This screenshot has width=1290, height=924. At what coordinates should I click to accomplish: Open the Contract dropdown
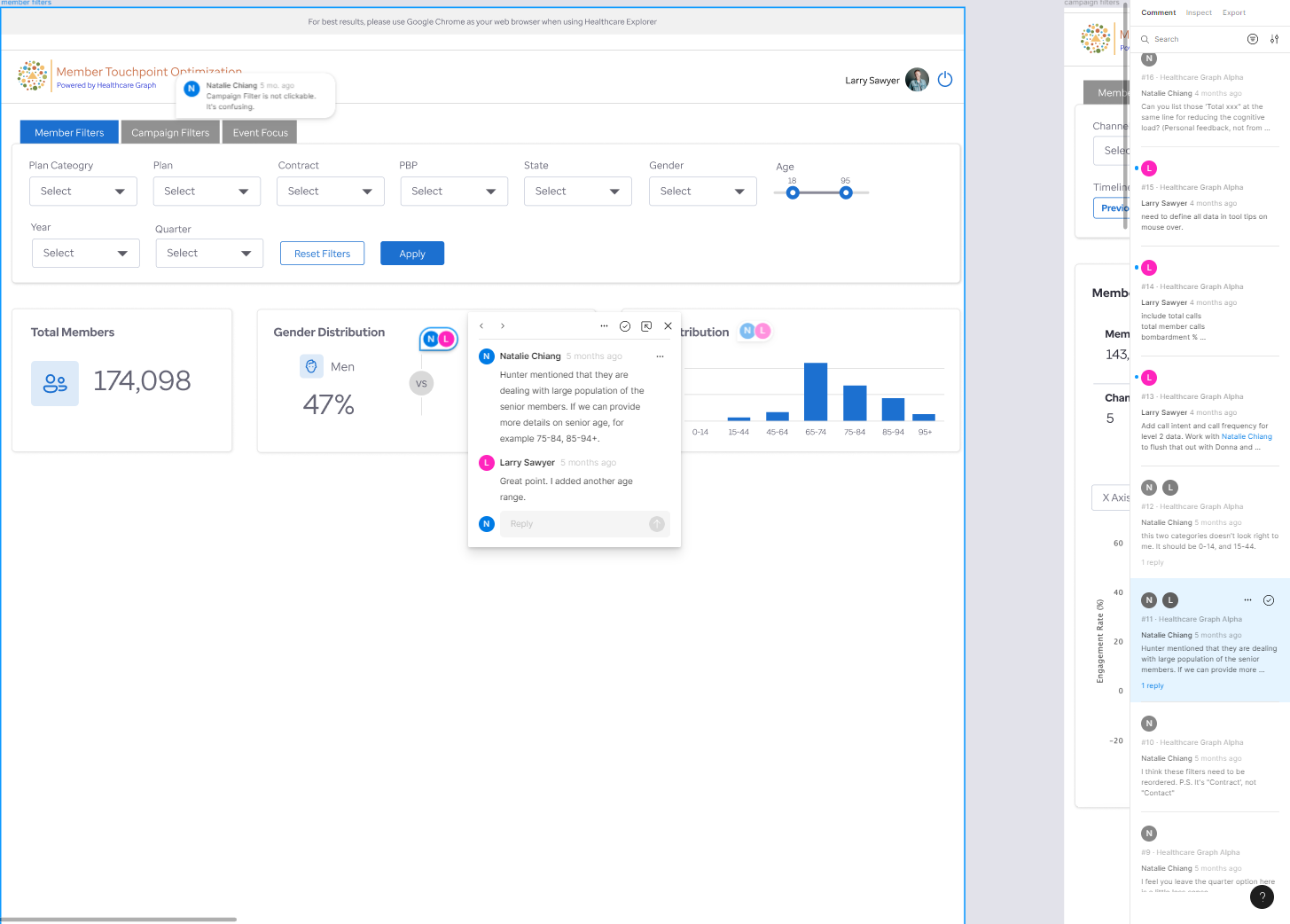tap(331, 192)
